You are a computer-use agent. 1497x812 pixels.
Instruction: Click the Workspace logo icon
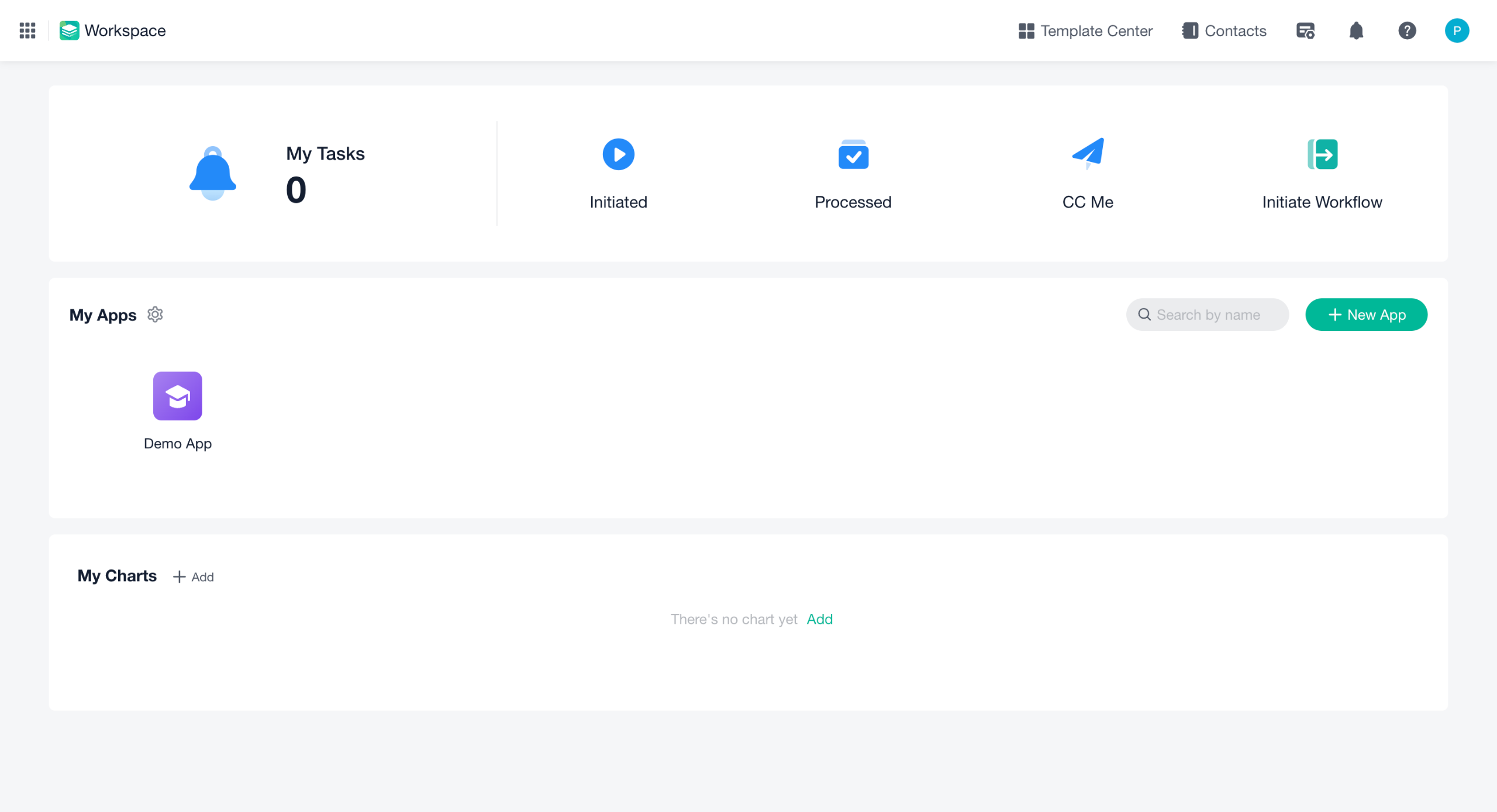(69, 30)
